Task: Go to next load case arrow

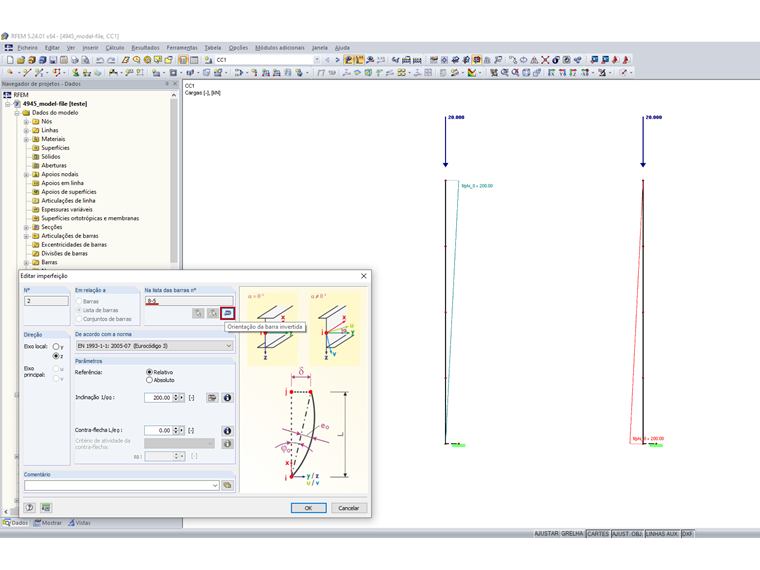Action: (x=337, y=60)
